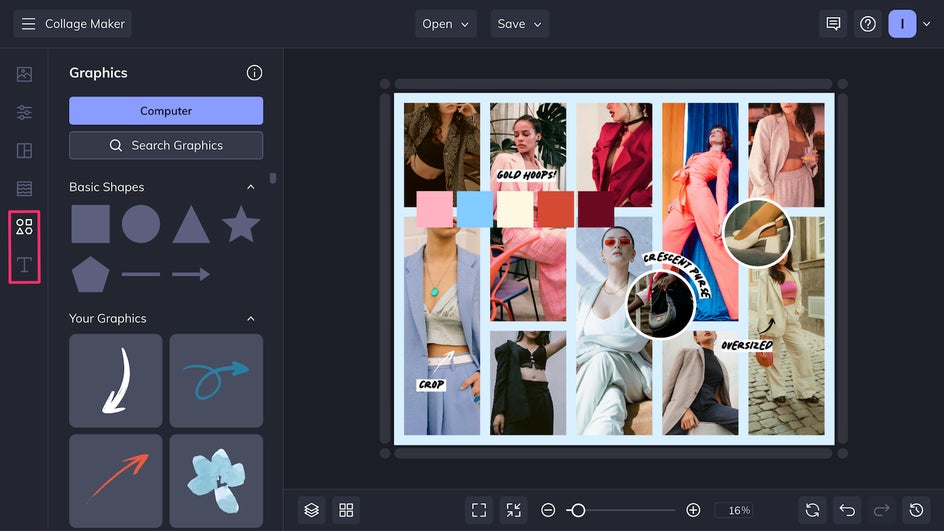Collapse the Basic Shapes section
944x531 pixels.
pyautogui.click(x=250, y=187)
